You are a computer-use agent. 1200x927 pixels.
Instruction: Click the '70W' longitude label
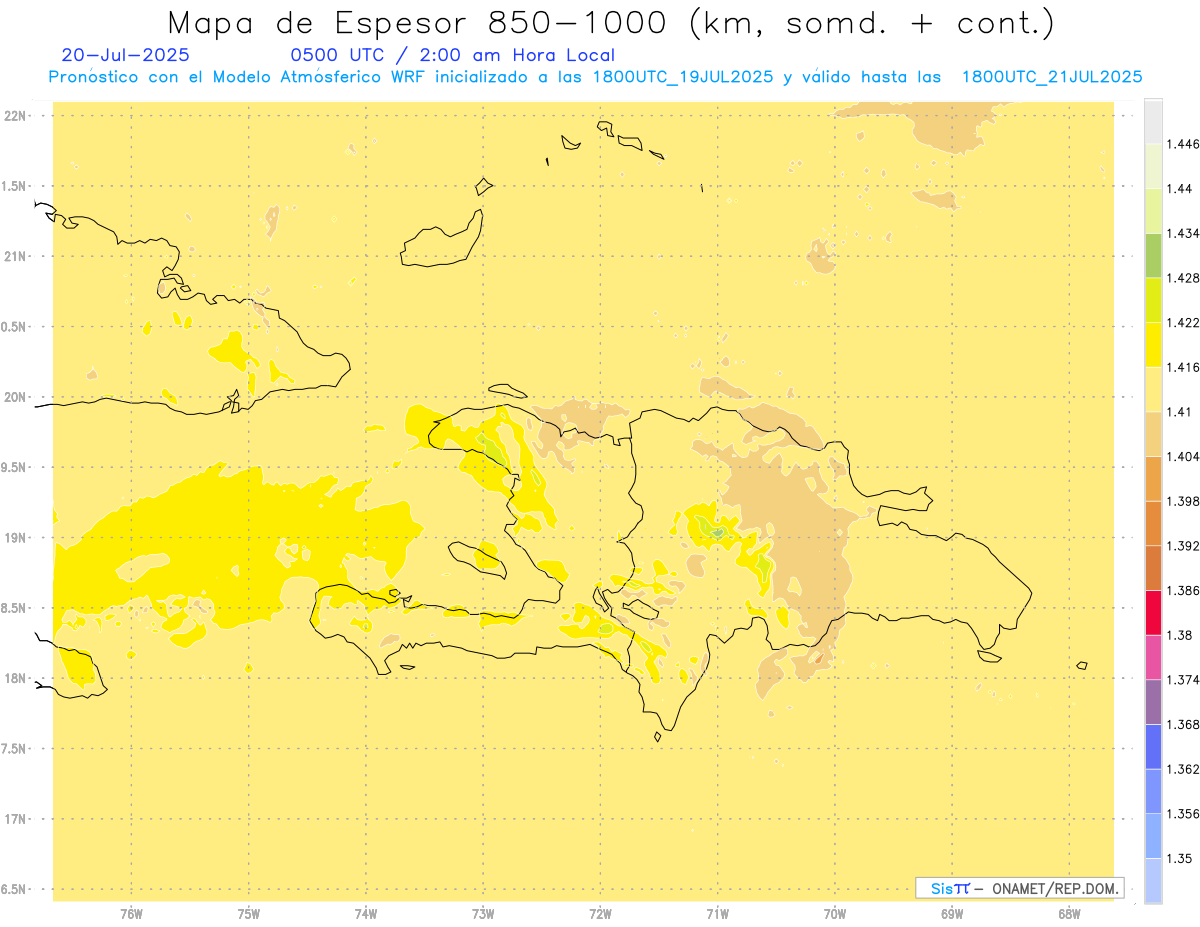point(835,914)
